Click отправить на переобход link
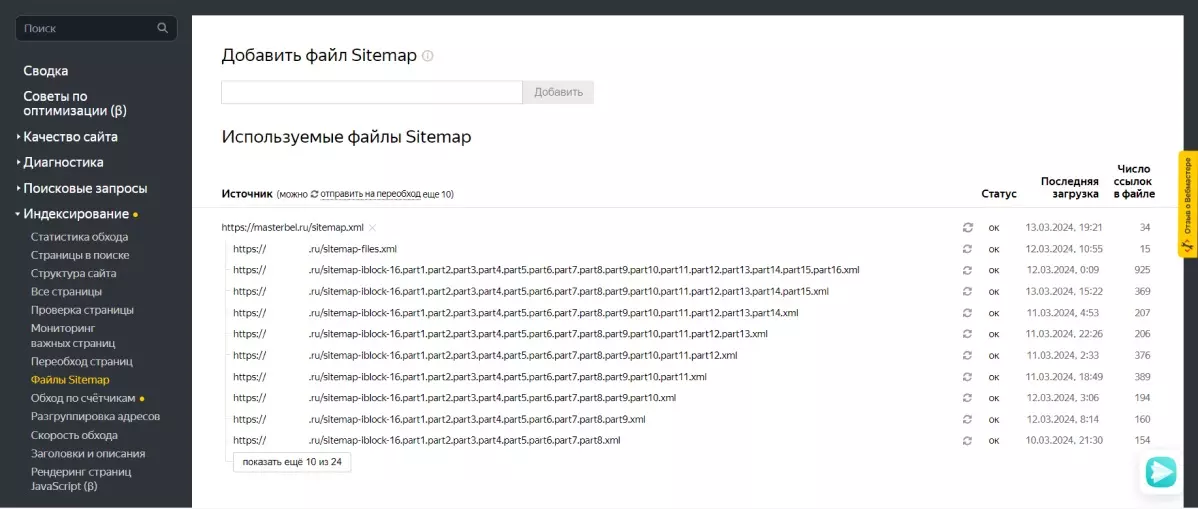This screenshot has width=1198, height=509. [371, 194]
